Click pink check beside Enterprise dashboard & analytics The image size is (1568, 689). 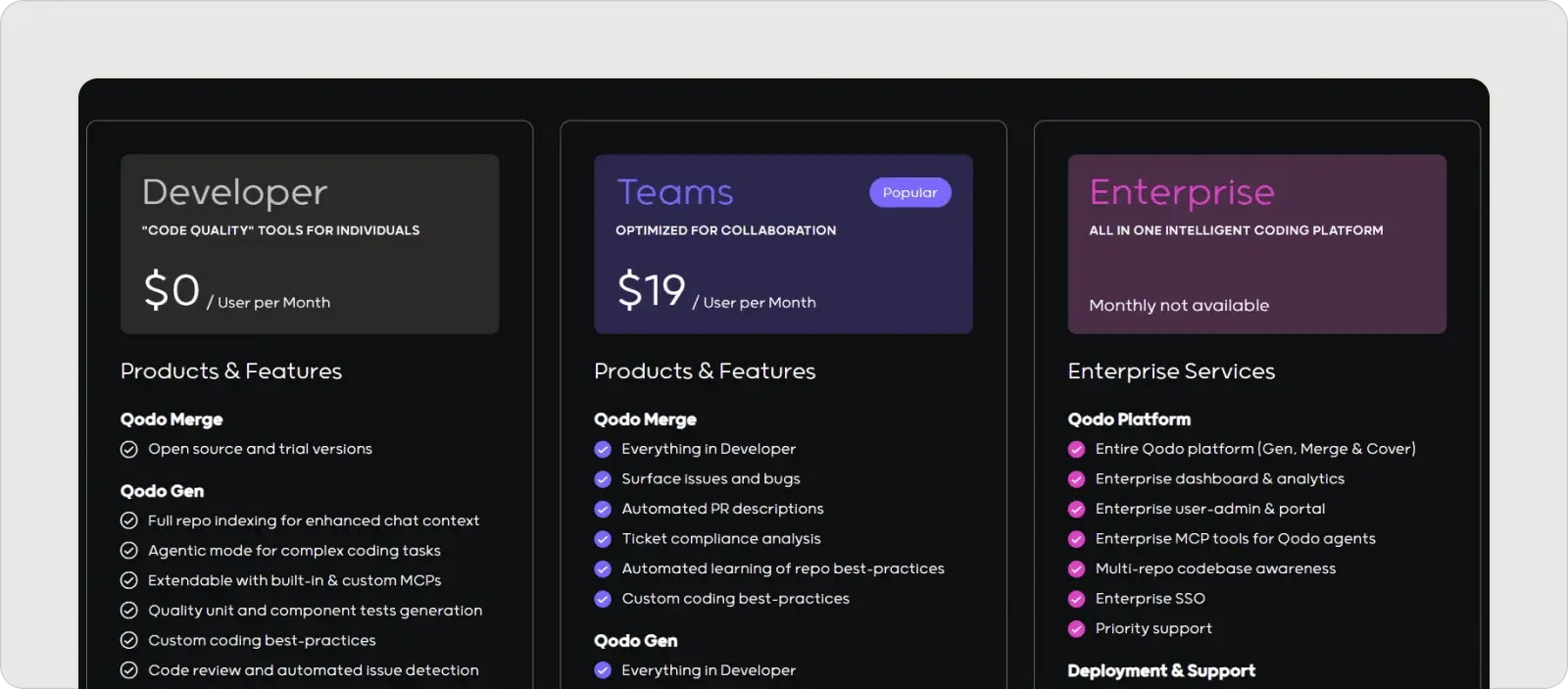1076,479
